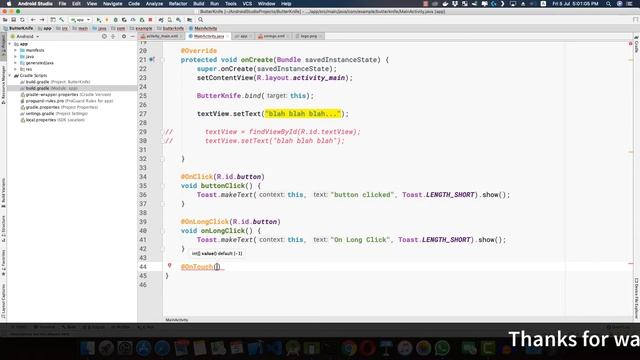Collapse the Gradle Scripts node
Image resolution: width=640 pixels, height=360 pixels.
click(x=10, y=76)
